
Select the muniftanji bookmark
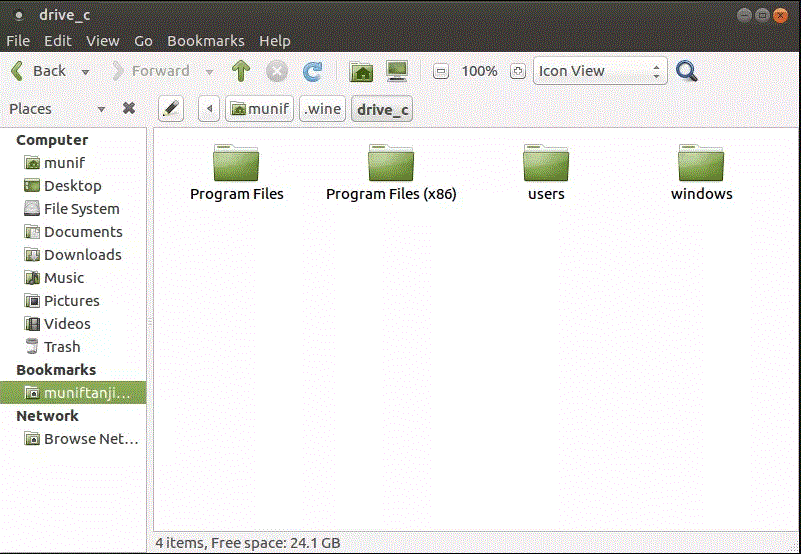click(73, 393)
